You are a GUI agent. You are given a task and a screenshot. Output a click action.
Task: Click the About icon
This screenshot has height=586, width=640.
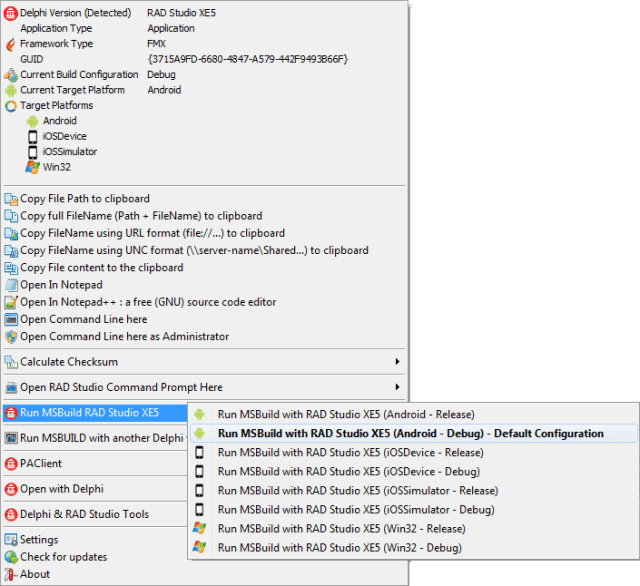10,575
